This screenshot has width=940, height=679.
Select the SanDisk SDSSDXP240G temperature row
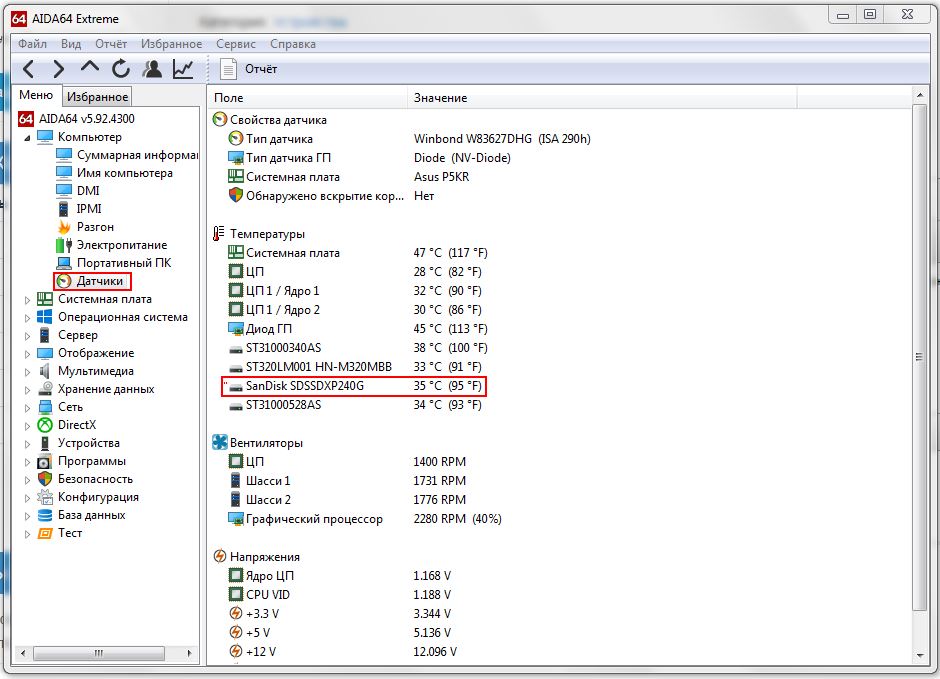click(x=354, y=386)
